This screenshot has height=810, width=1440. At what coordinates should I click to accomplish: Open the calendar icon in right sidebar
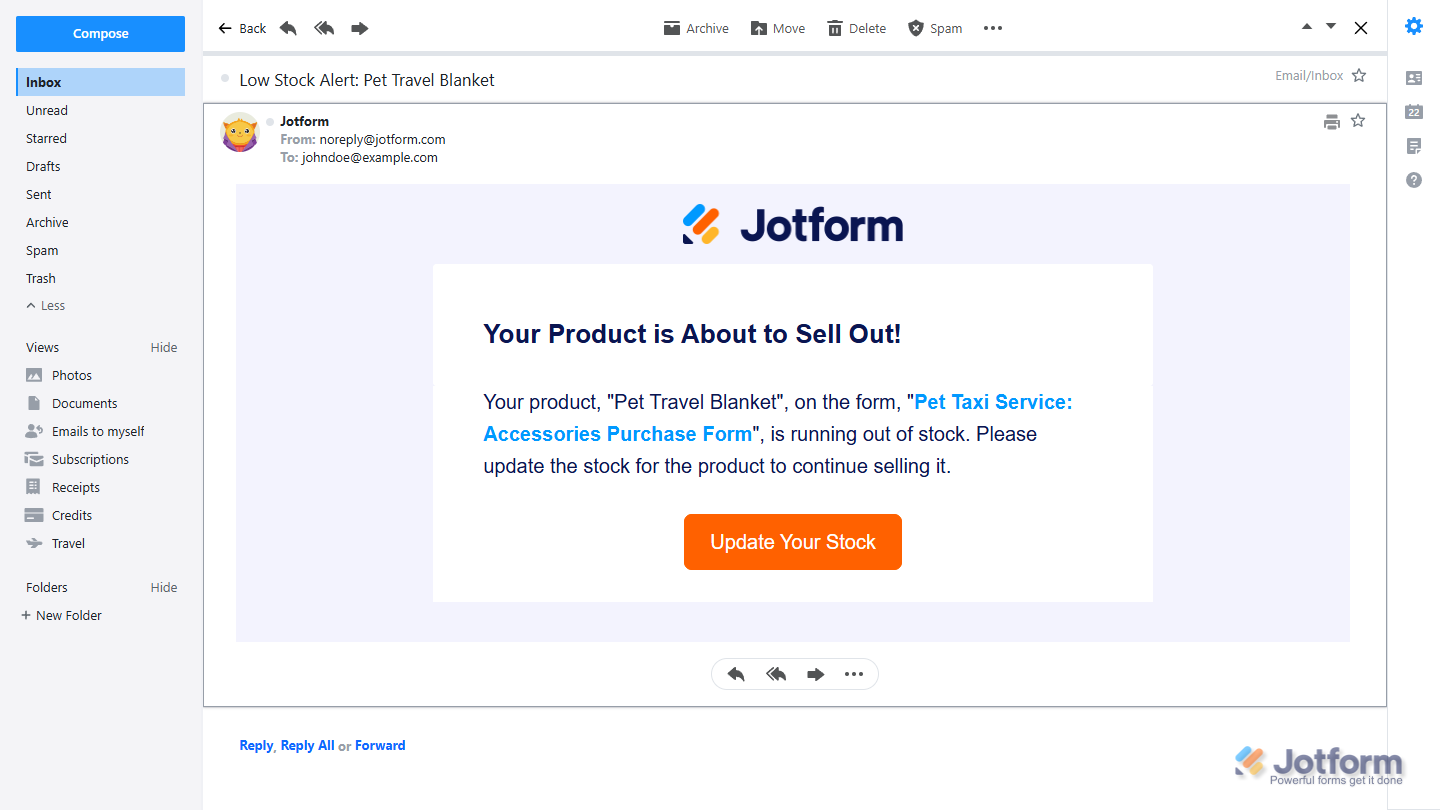point(1414,112)
